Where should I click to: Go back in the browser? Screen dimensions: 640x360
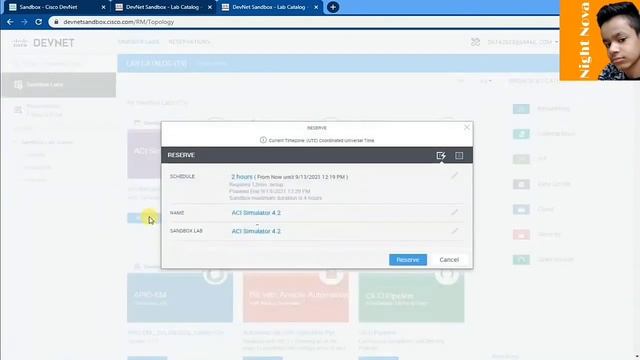coord(10,22)
